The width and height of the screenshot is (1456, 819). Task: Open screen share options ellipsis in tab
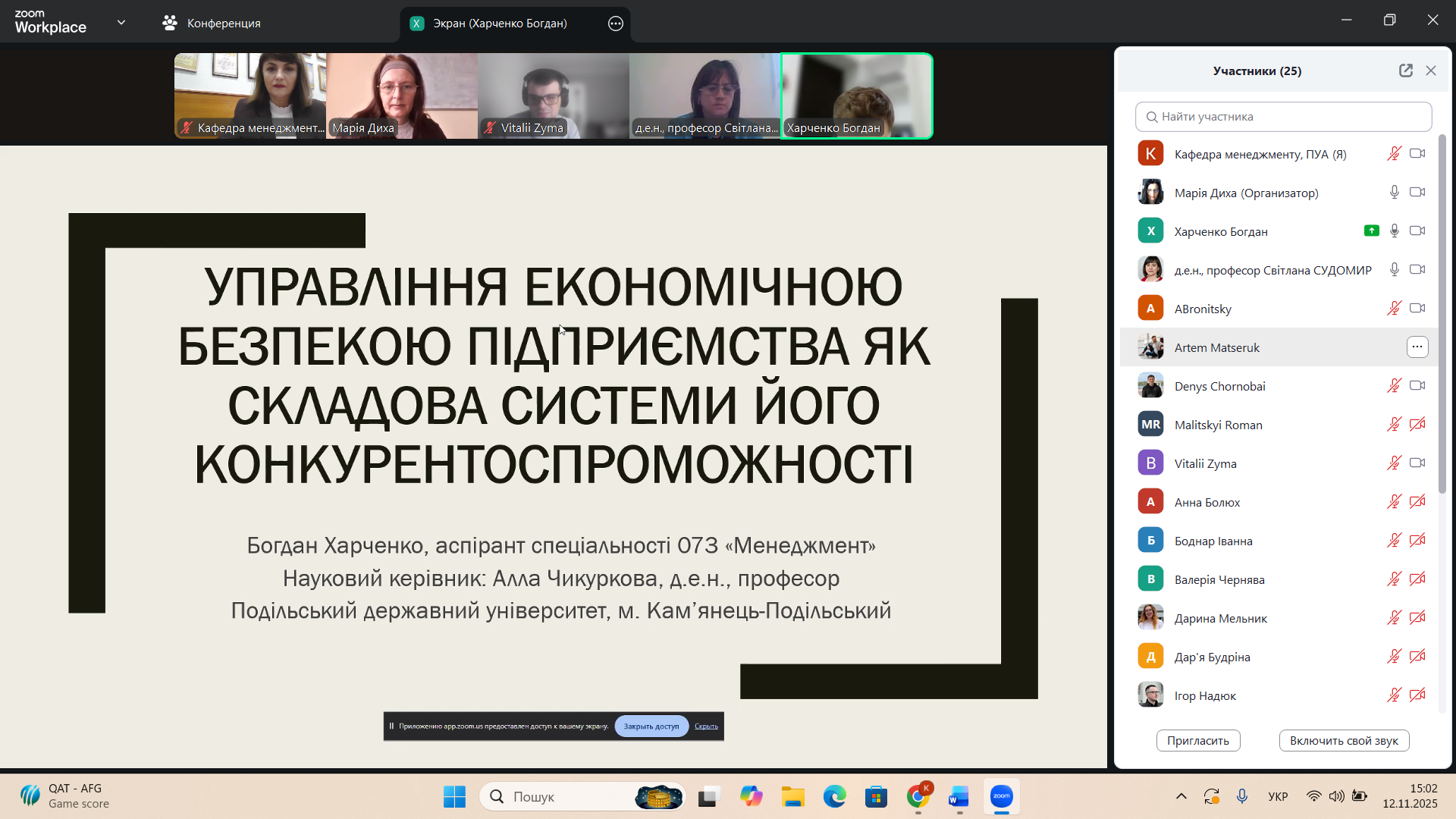pyautogui.click(x=615, y=24)
